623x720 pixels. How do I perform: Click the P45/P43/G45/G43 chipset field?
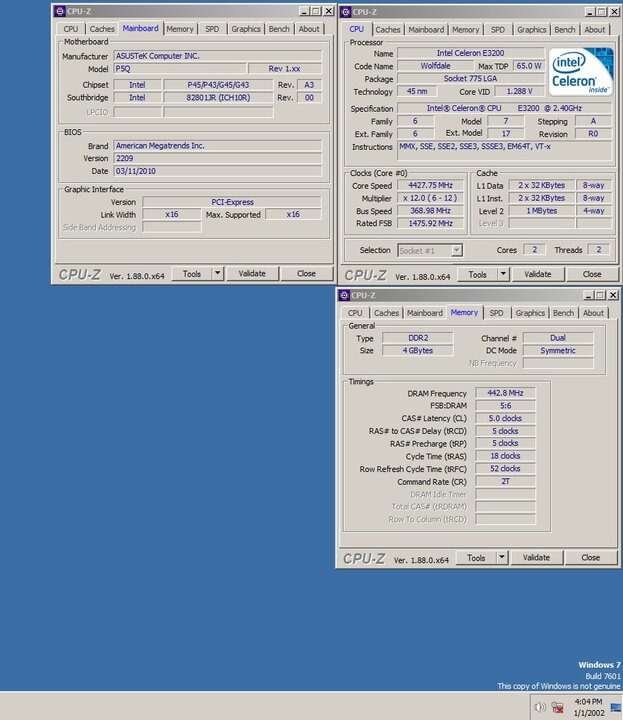click(218, 84)
